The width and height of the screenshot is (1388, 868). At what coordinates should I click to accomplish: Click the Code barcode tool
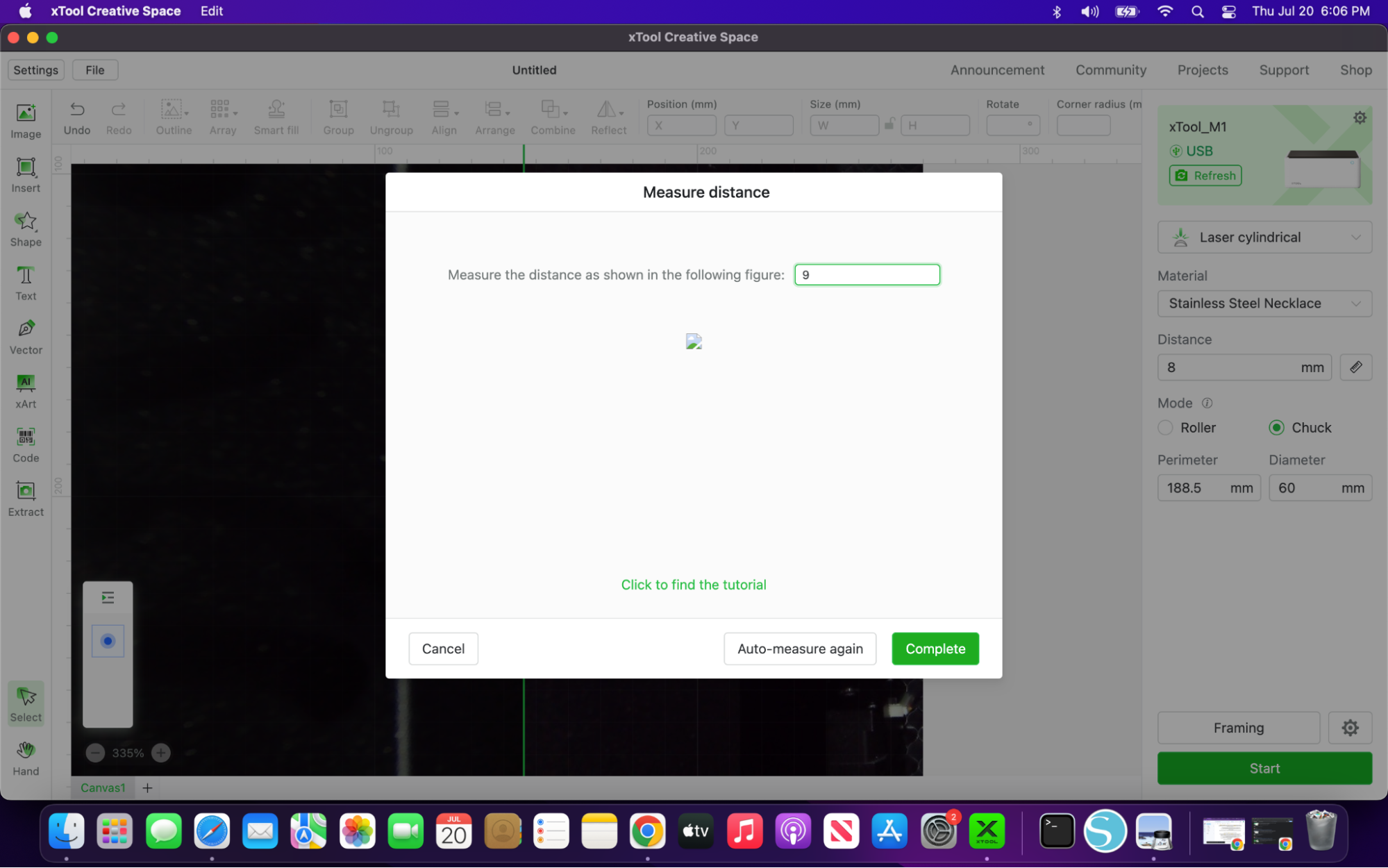coord(26,444)
